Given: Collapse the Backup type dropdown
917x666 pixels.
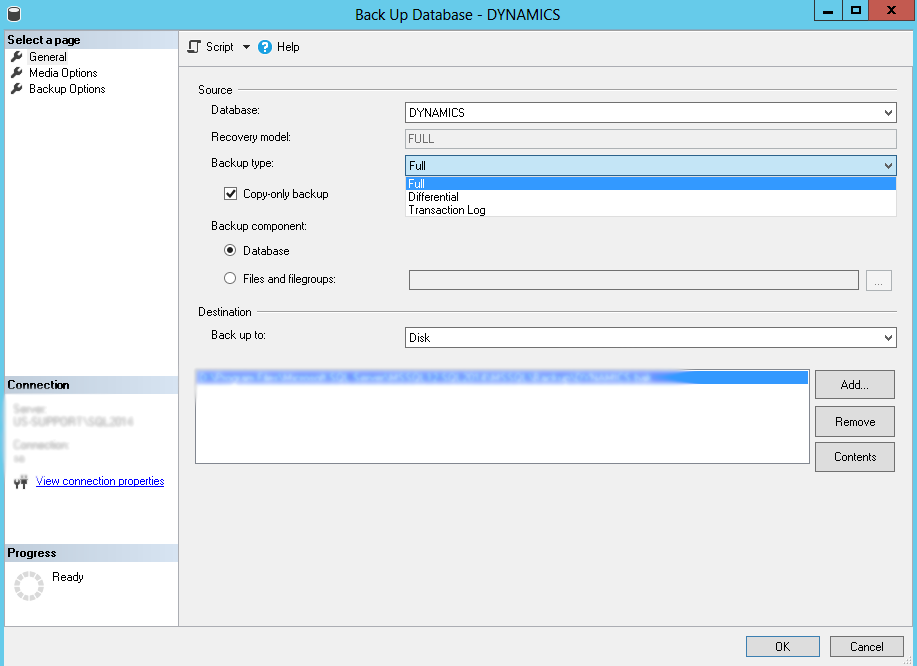Looking at the screenshot, I should (888, 165).
